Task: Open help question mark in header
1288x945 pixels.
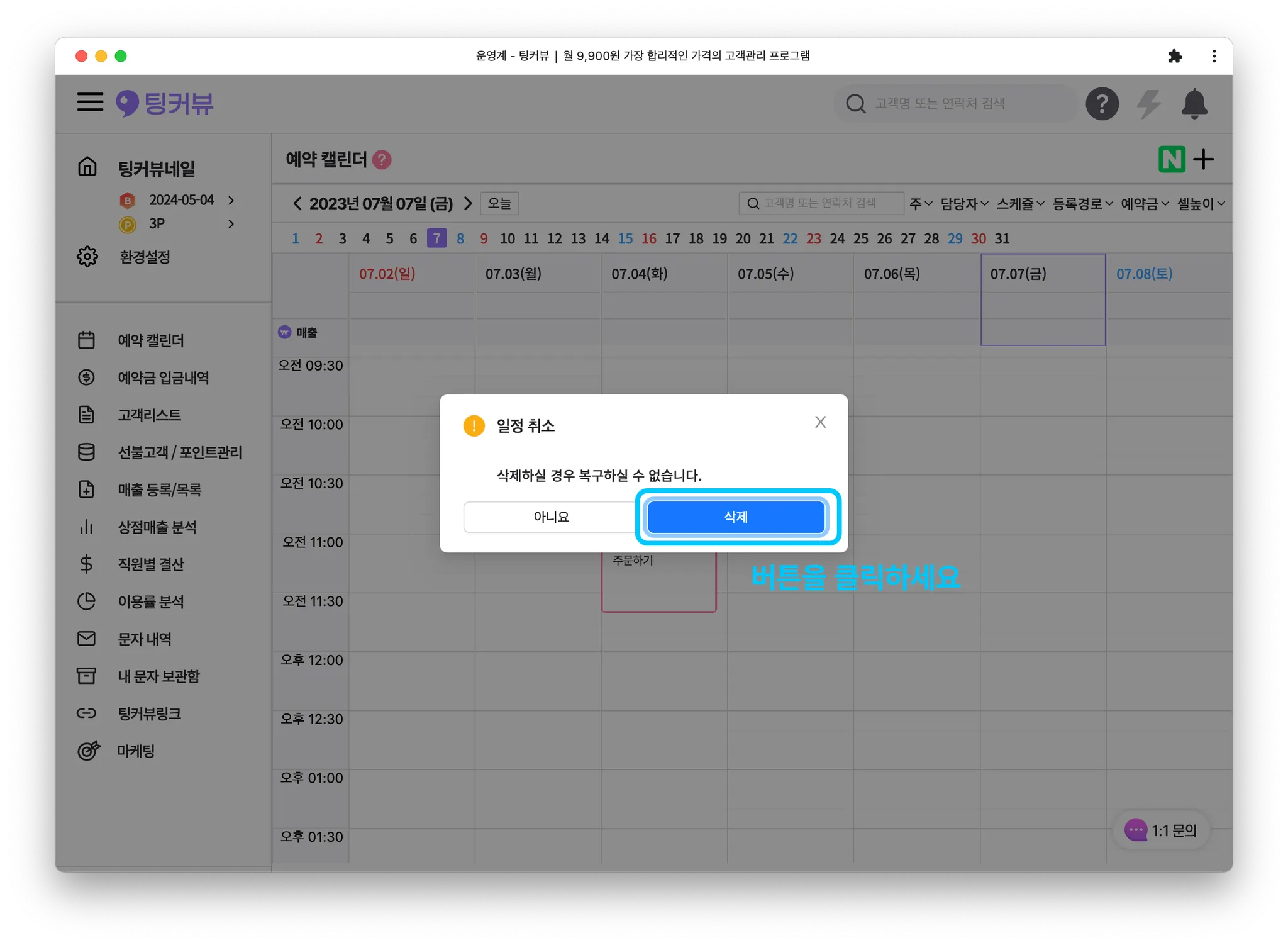Action: pyautogui.click(x=1102, y=104)
